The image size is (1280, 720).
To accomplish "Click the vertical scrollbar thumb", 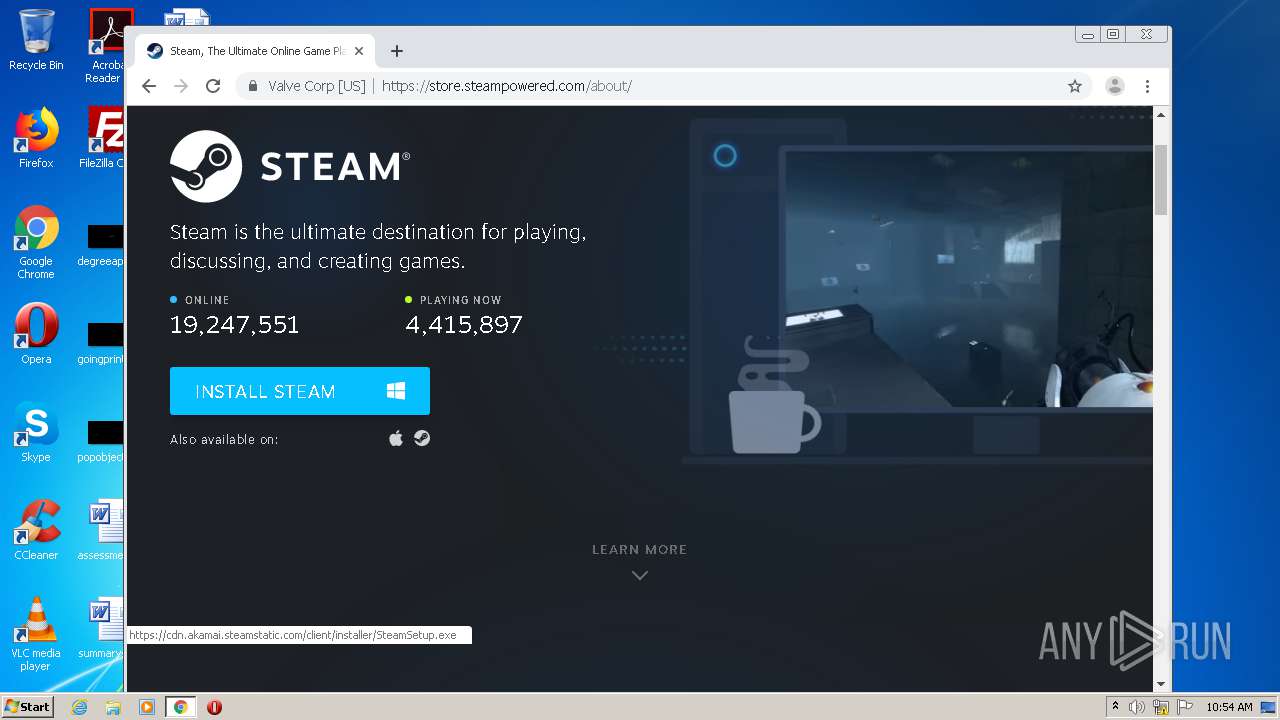I will 1161,180.
